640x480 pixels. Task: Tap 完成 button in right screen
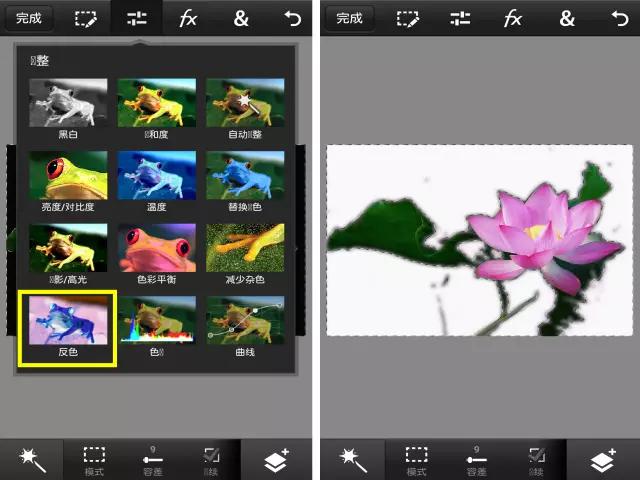tap(349, 18)
